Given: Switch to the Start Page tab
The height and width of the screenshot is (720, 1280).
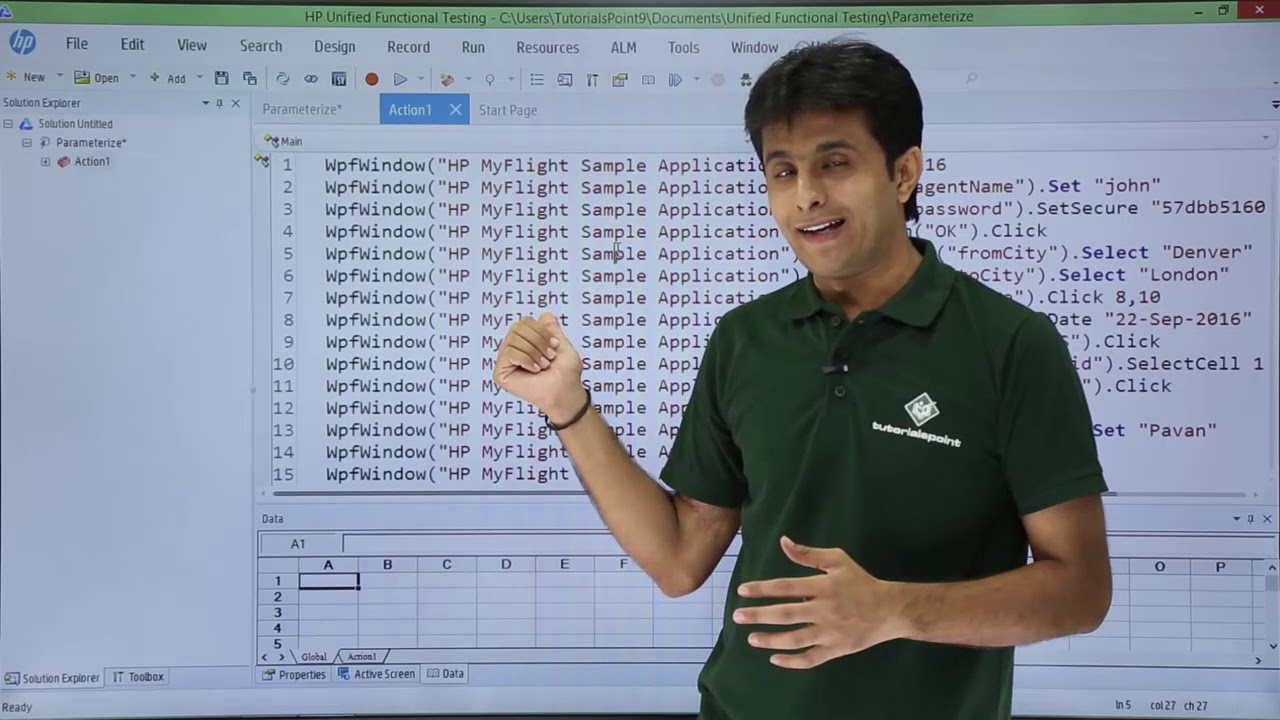Looking at the screenshot, I should click(508, 110).
